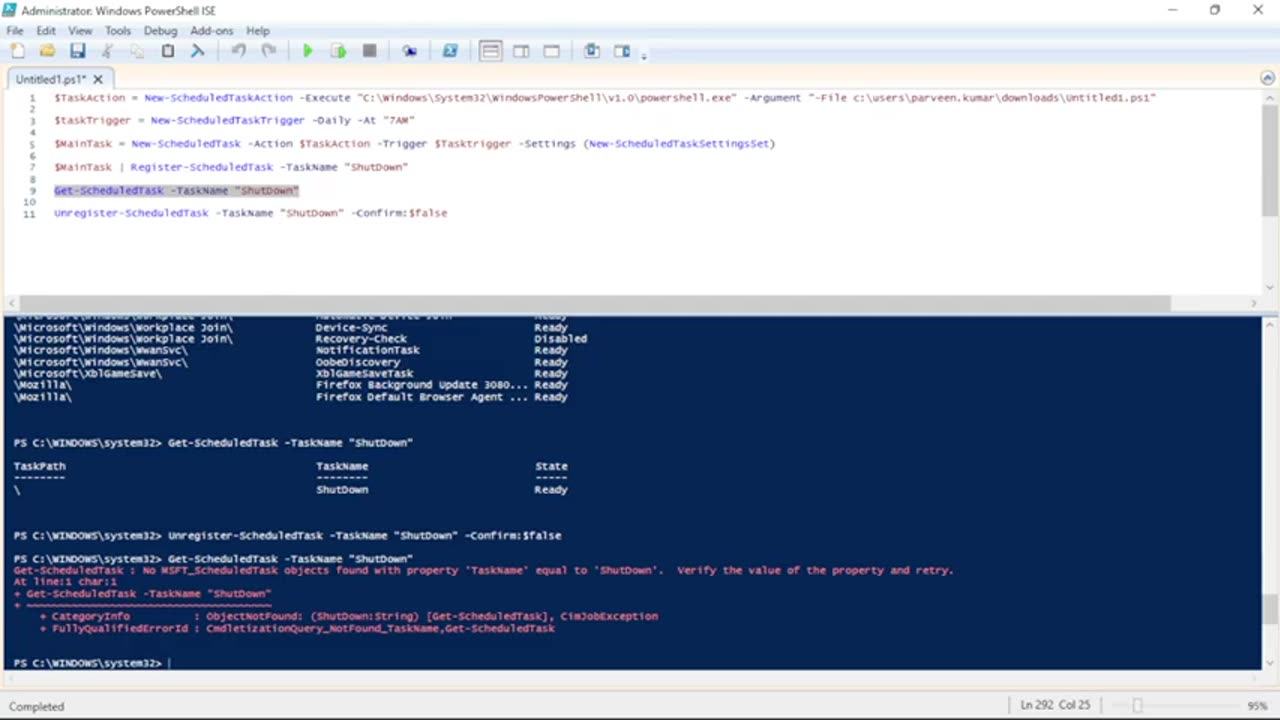1280x720 pixels.
Task: Open the Help menu
Action: click(258, 31)
